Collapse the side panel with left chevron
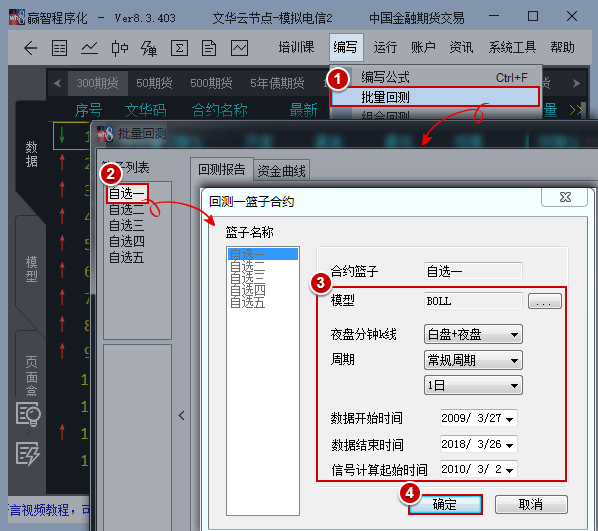Image resolution: width=598 pixels, height=531 pixels. point(182,415)
